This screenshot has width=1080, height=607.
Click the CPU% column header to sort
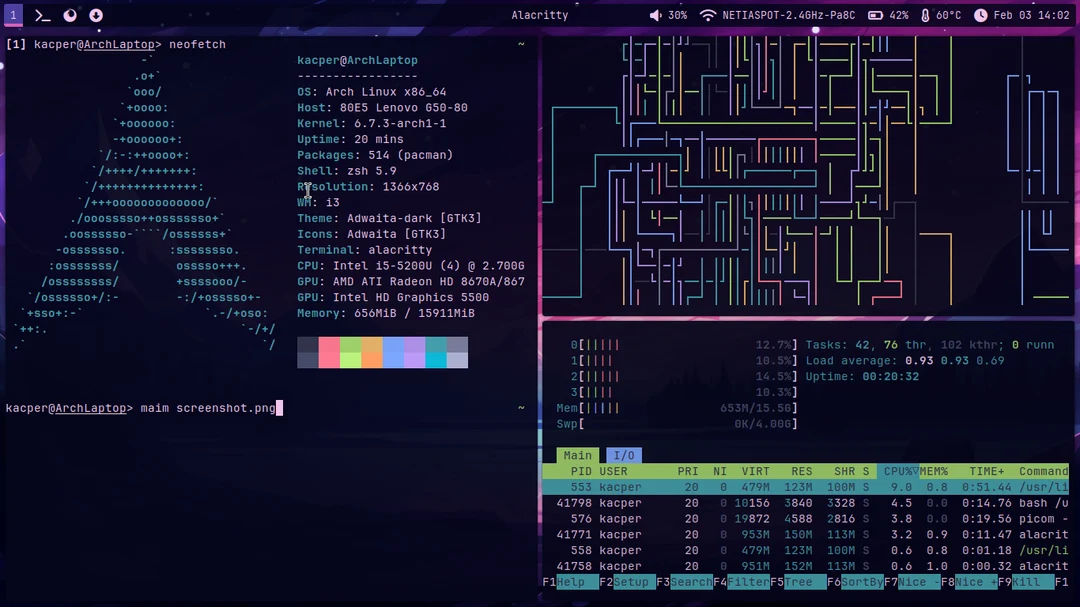tap(897, 471)
